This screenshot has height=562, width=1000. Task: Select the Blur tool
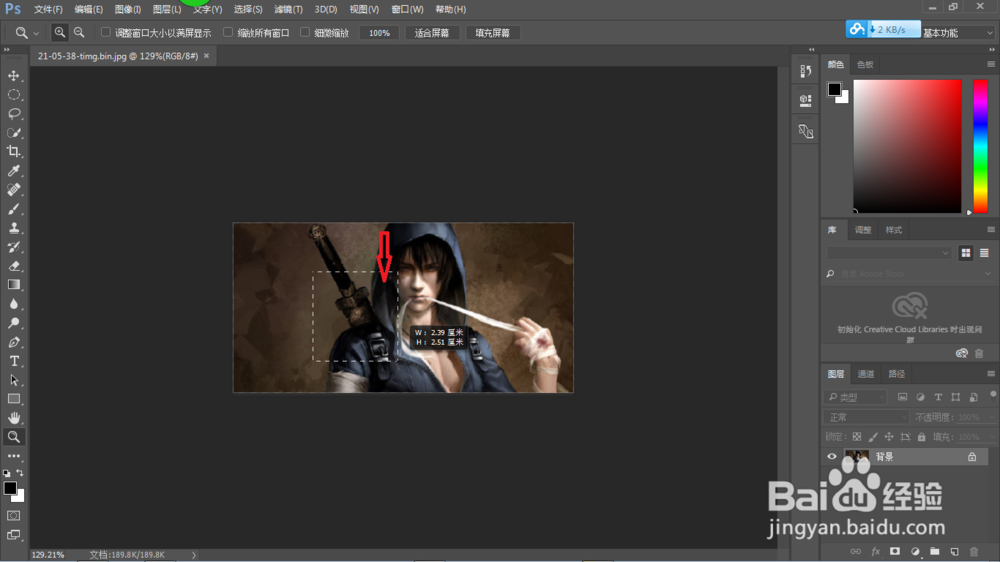click(x=13, y=304)
